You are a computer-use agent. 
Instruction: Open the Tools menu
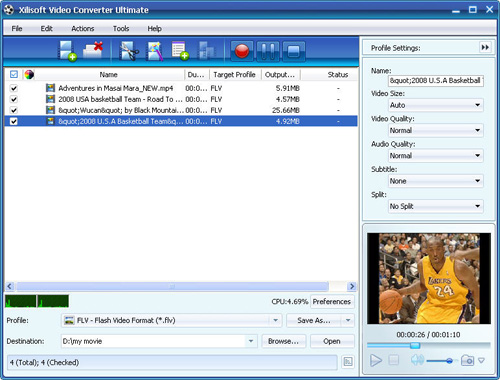click(121, 29)
